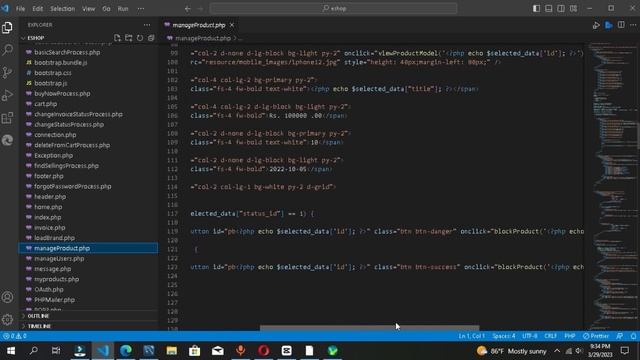Click Spaces: 4 indentation setting
The image size is (640, 360).
[x=504, y=336]
